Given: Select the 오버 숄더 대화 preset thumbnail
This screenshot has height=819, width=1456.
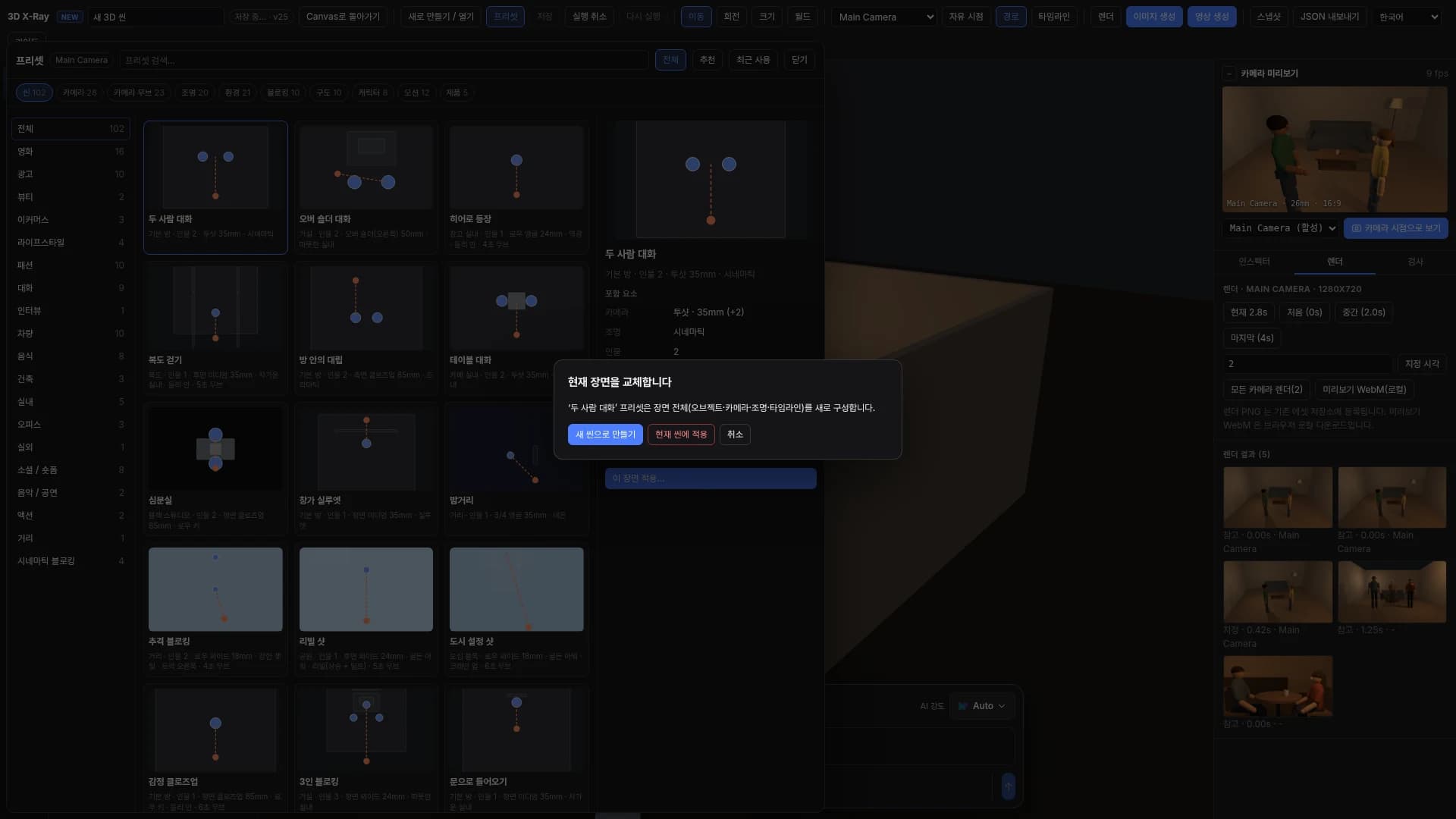Looking at the screenshot, I should (x=366, y=168).
